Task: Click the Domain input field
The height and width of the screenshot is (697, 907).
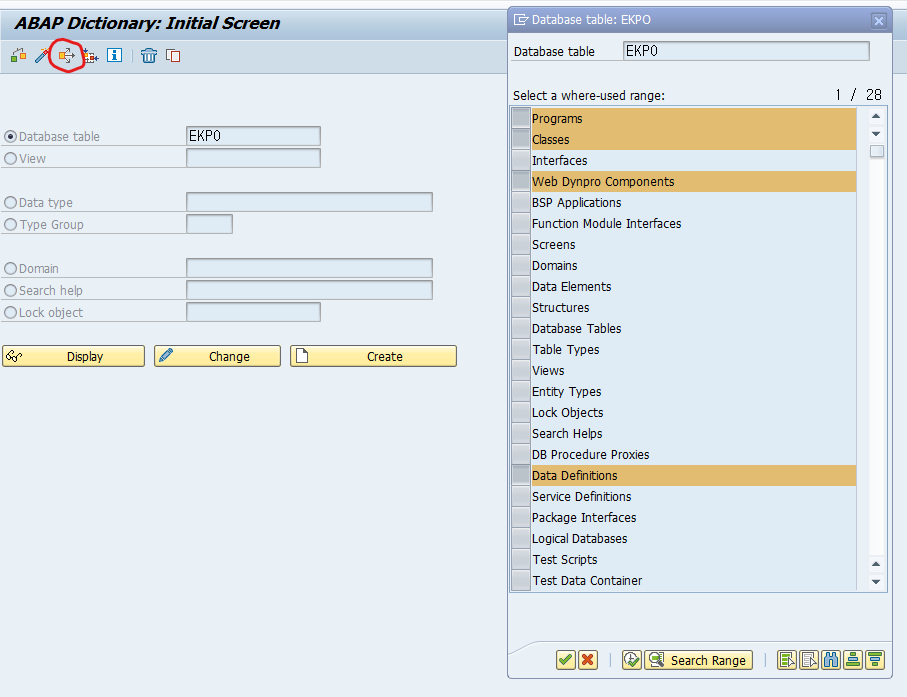Action: tap(309, 268)
